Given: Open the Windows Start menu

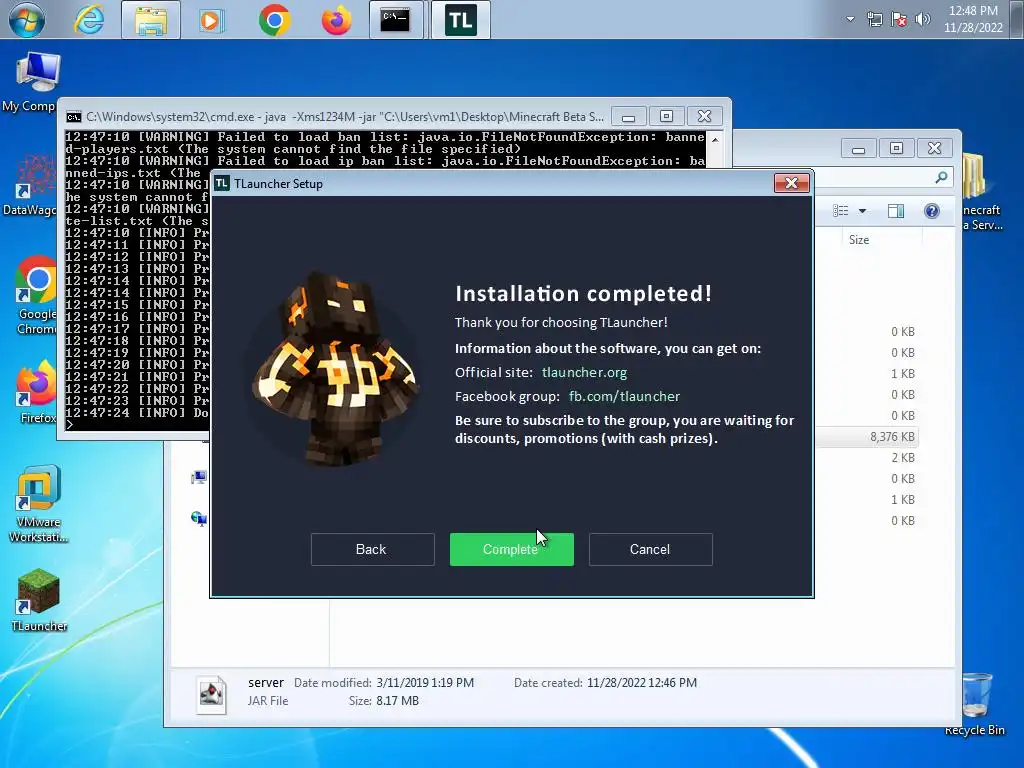Looking at the screenshot, I should (27, 20).
